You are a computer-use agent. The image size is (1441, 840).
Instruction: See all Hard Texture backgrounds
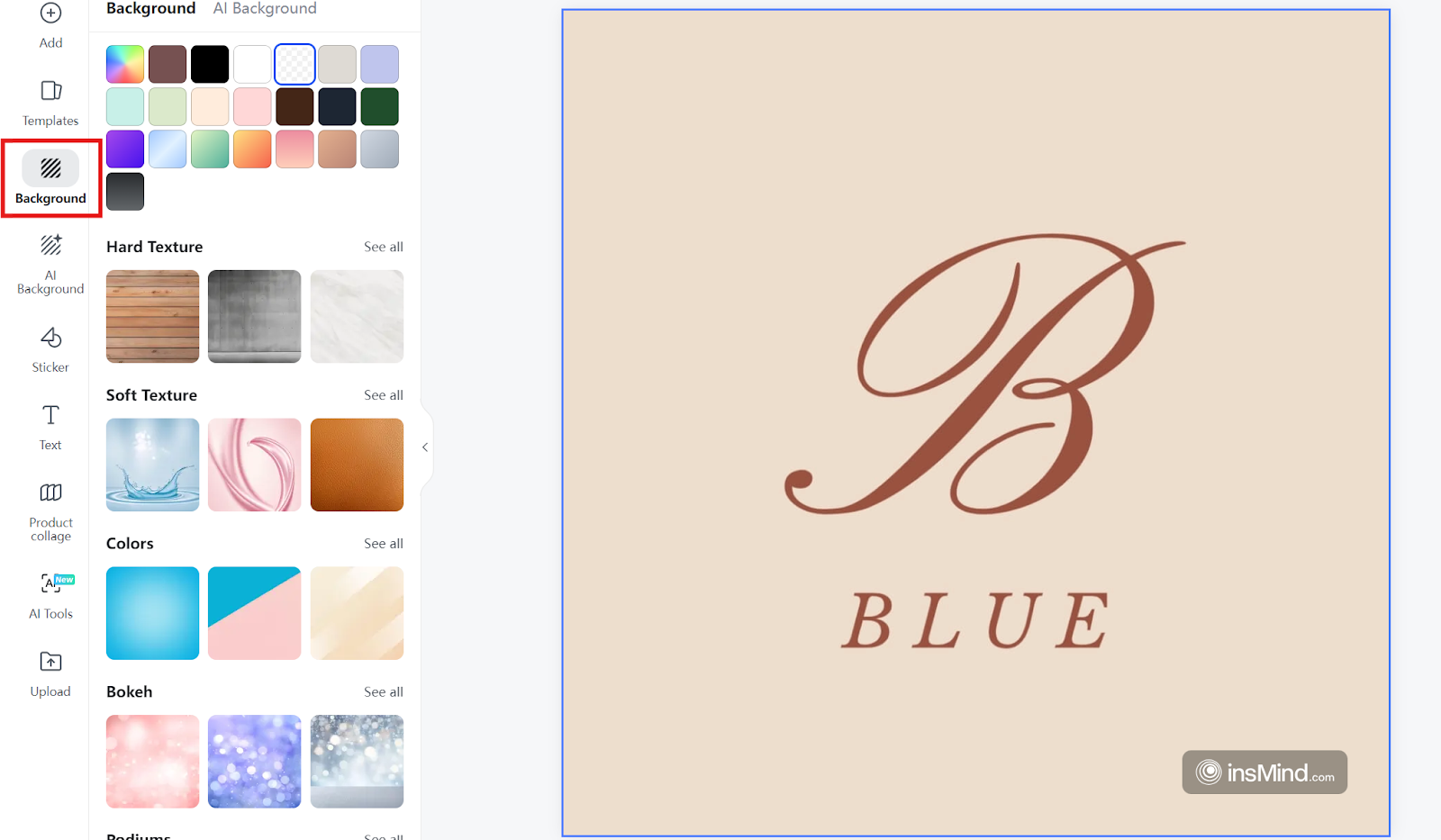click(x=384, y=247)
